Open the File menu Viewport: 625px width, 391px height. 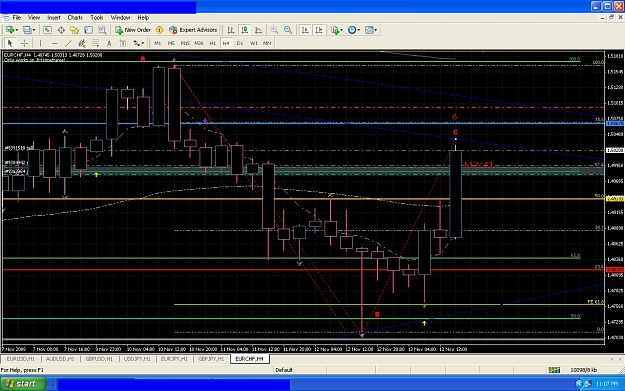pyautogui.click(x=17, y=18)
